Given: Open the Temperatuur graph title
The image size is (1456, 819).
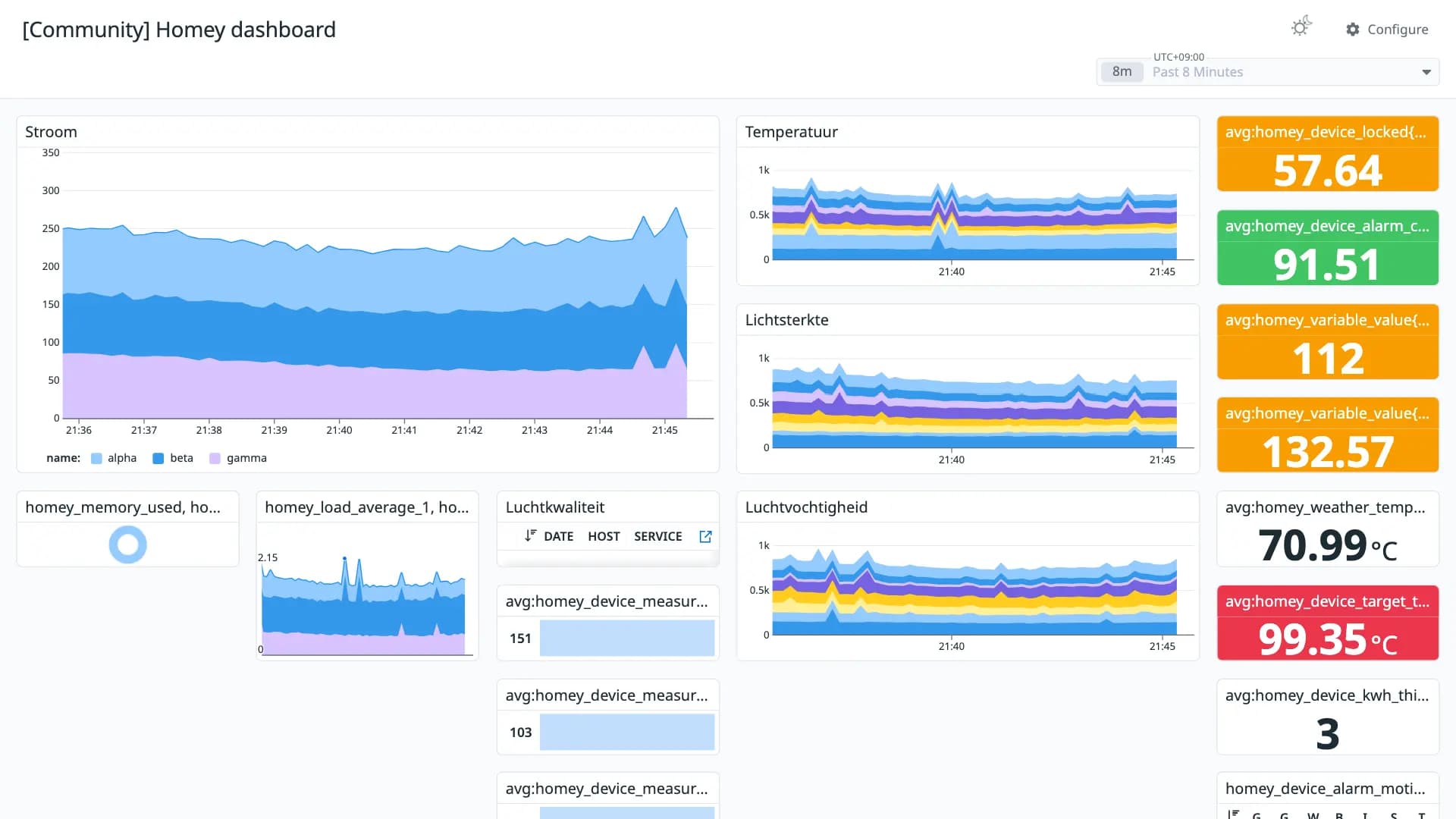Looking at the screenshot, I should [x=791, y=132].
